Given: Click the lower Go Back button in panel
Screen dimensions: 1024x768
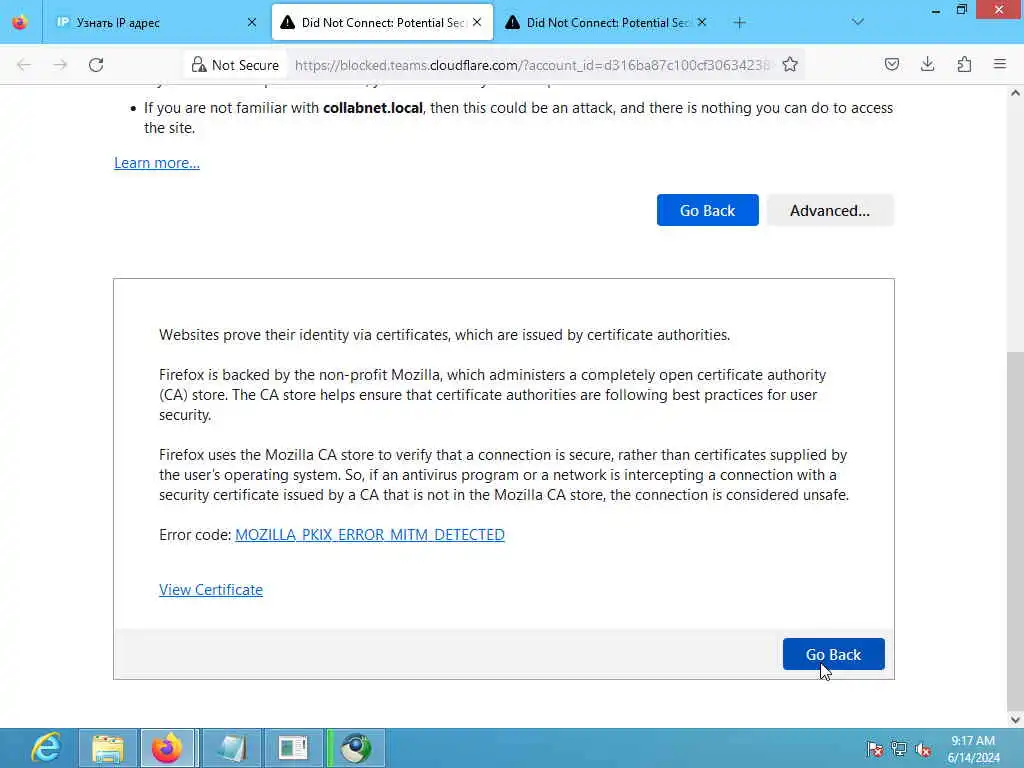Looking at the screenshot, I should tap(833, 654).
